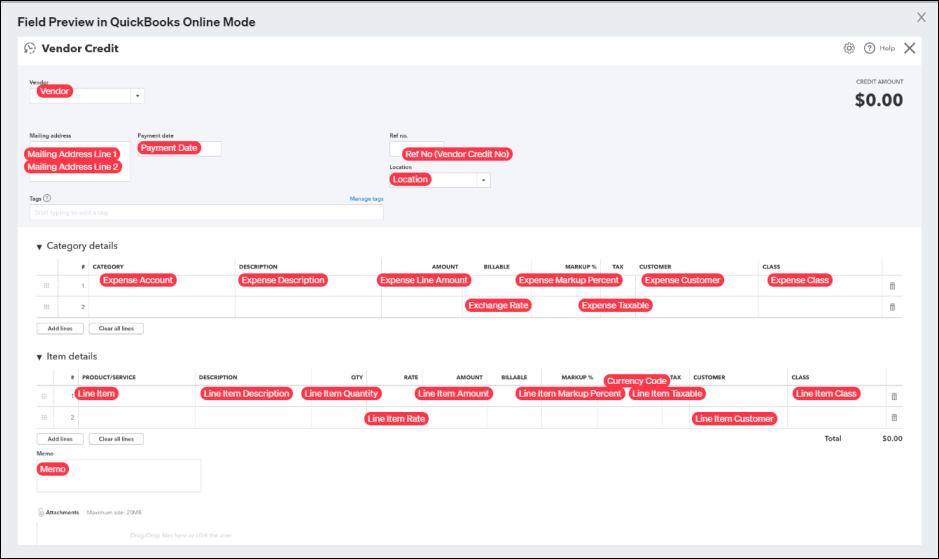Click the Expense Account field label
The width and height of the screenshot is (939, 559).
pyautogui.click(x=138, y=280)
